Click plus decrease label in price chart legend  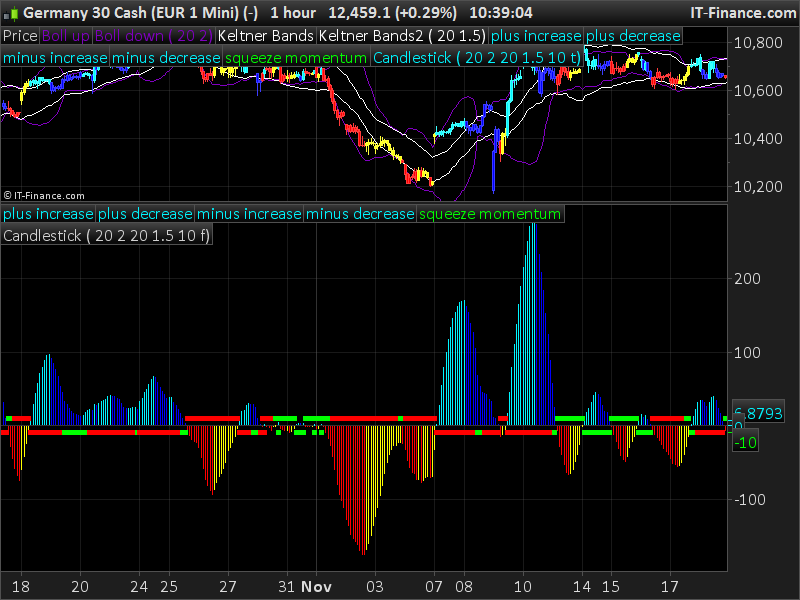click(633, 36)
